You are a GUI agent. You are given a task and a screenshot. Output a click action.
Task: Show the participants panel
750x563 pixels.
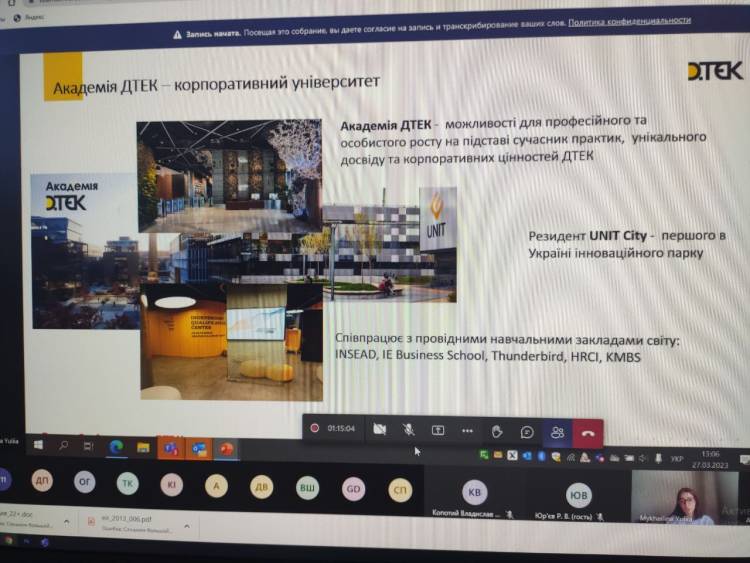pyautogui.click(x=557, y=432)
